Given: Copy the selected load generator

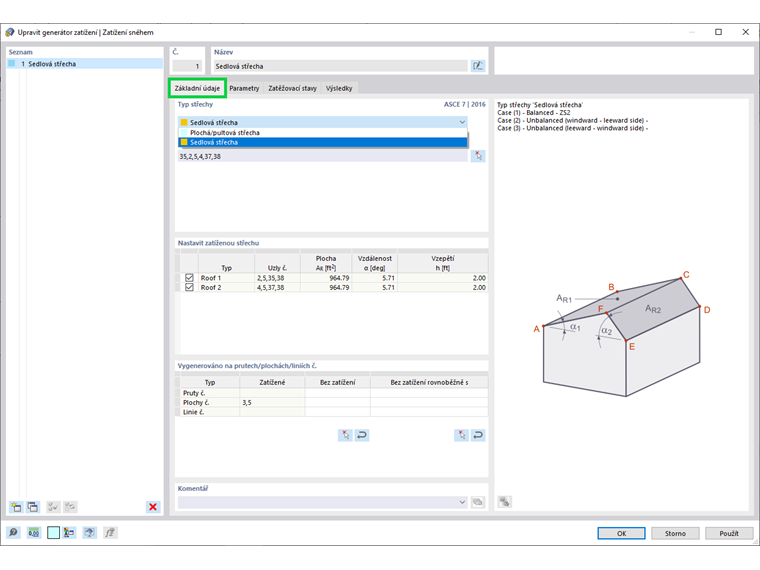Looking at the screenshot, I should click(x=33, y=507).
